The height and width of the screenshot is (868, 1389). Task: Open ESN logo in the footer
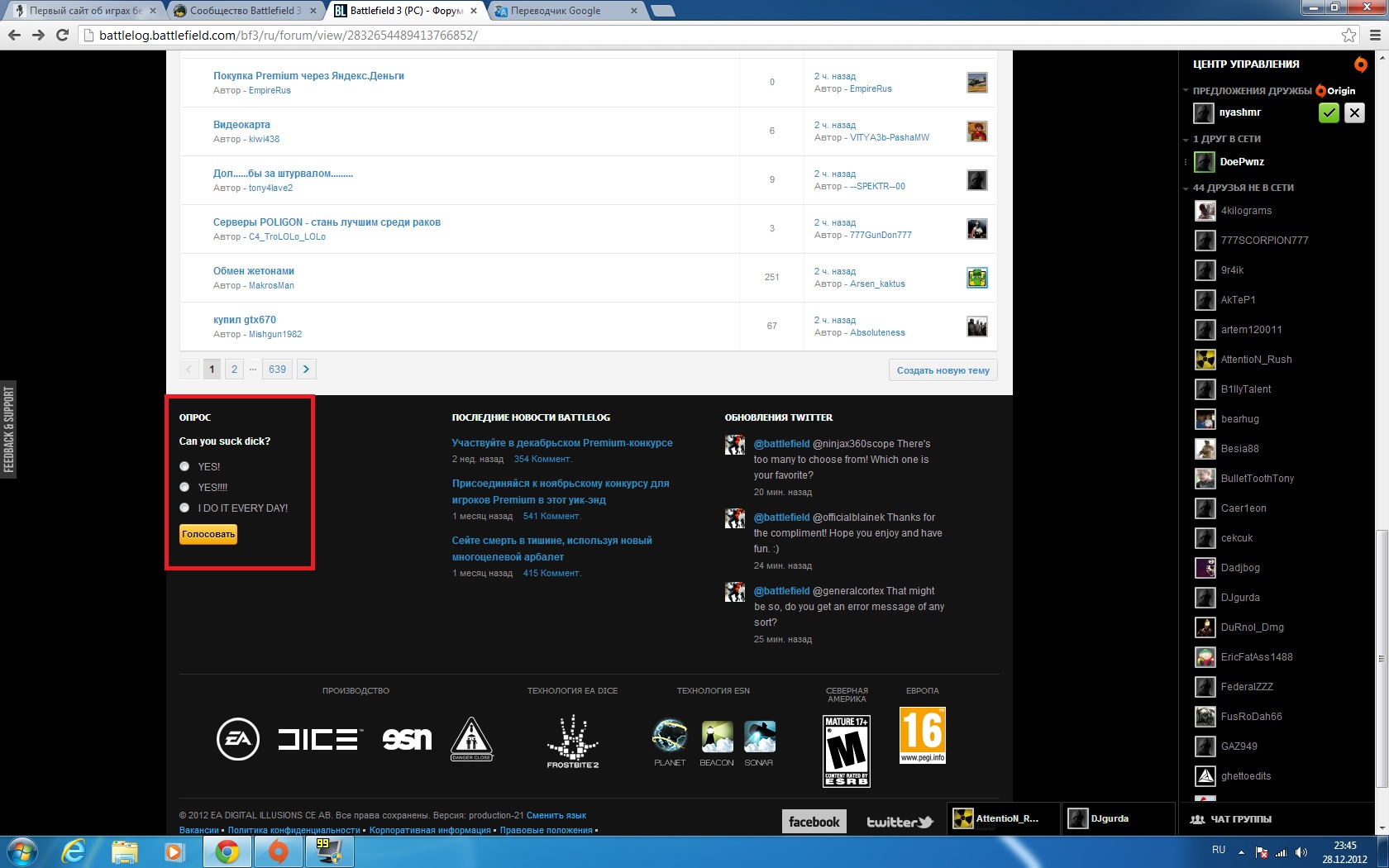(x=407, y=739)
